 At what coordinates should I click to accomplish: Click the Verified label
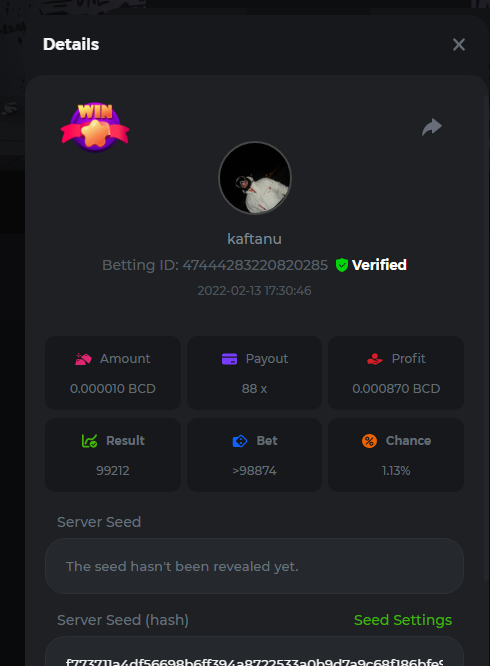click(379, 265)
